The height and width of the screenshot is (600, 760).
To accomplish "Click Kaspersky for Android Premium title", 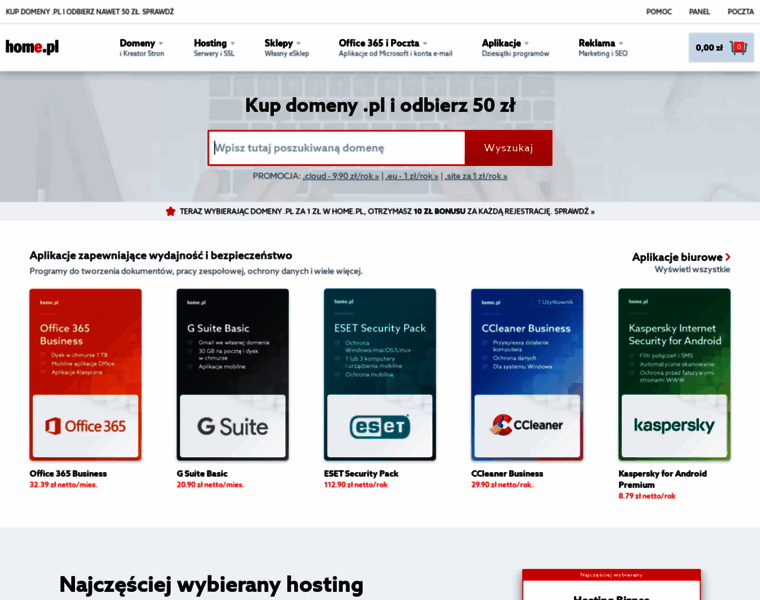I will click(x=663, y=479).
